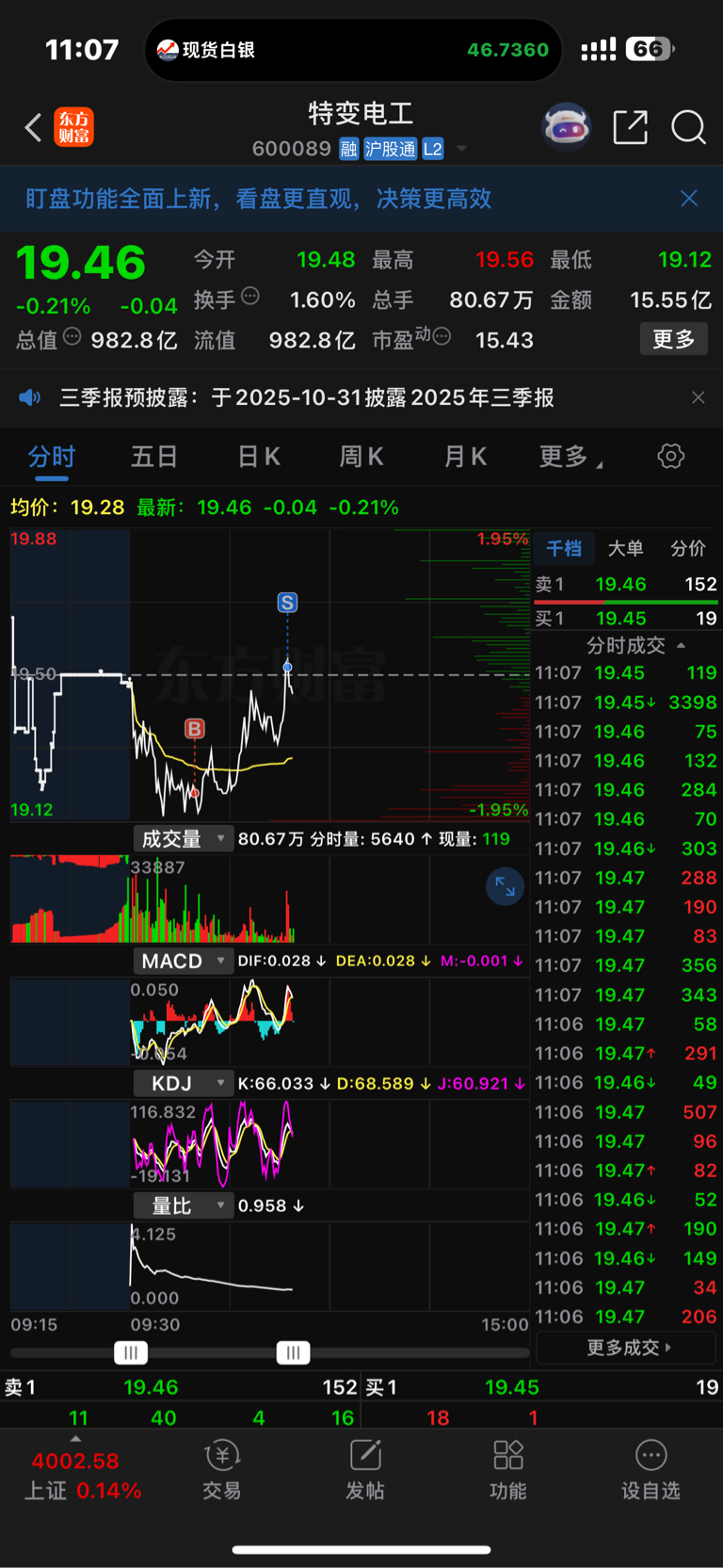Expand the stock code dropdown arrow
Viewport: 723px width, 1568px height.
pos(461,149)
